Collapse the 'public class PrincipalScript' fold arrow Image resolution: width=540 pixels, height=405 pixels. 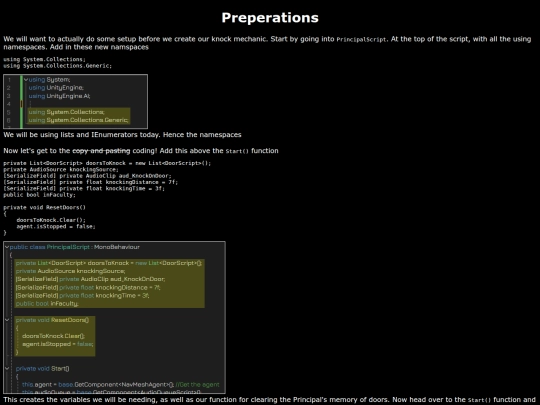click(x=7, y=247)
